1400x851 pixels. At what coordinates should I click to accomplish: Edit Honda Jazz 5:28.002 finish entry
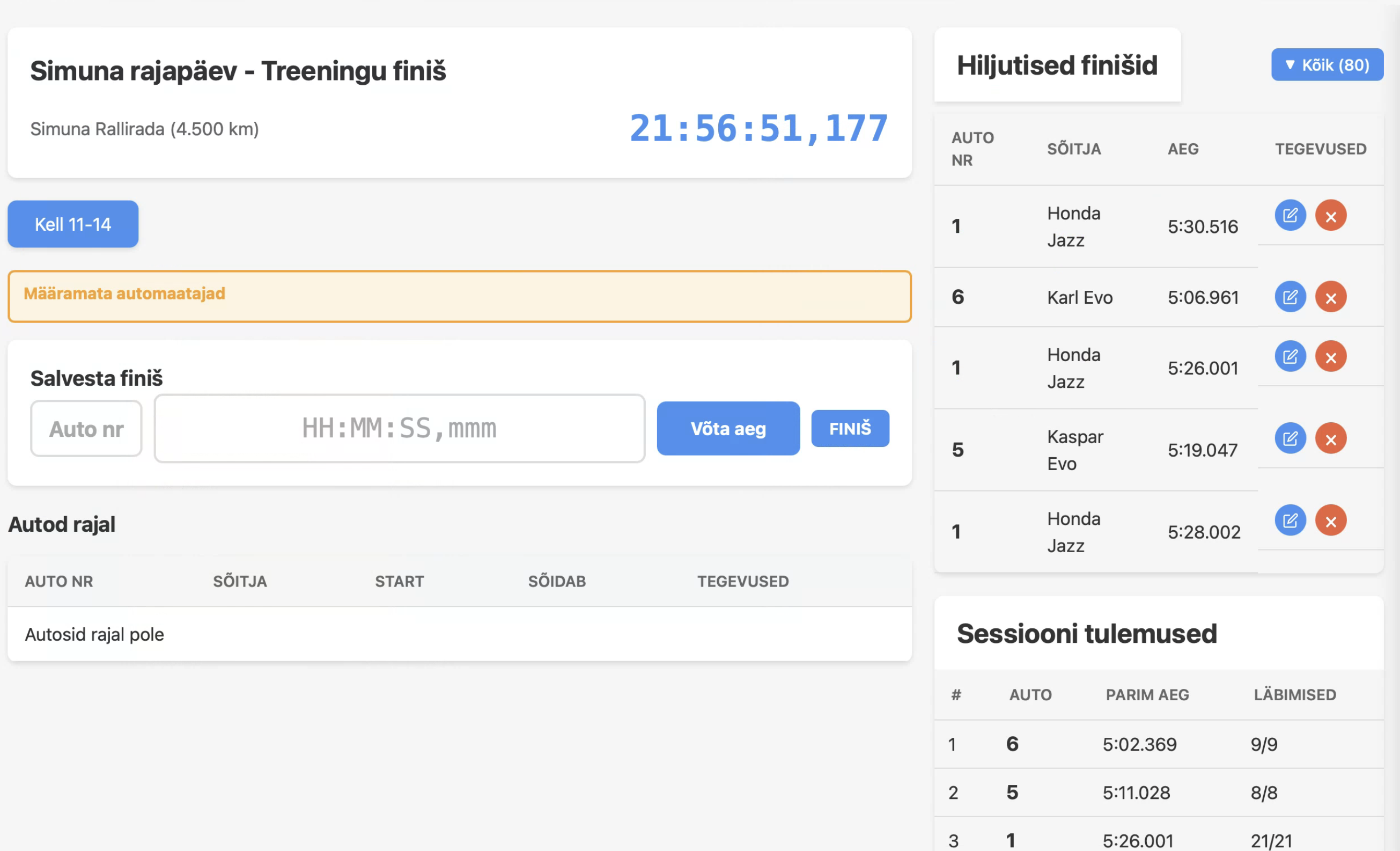1290,520
